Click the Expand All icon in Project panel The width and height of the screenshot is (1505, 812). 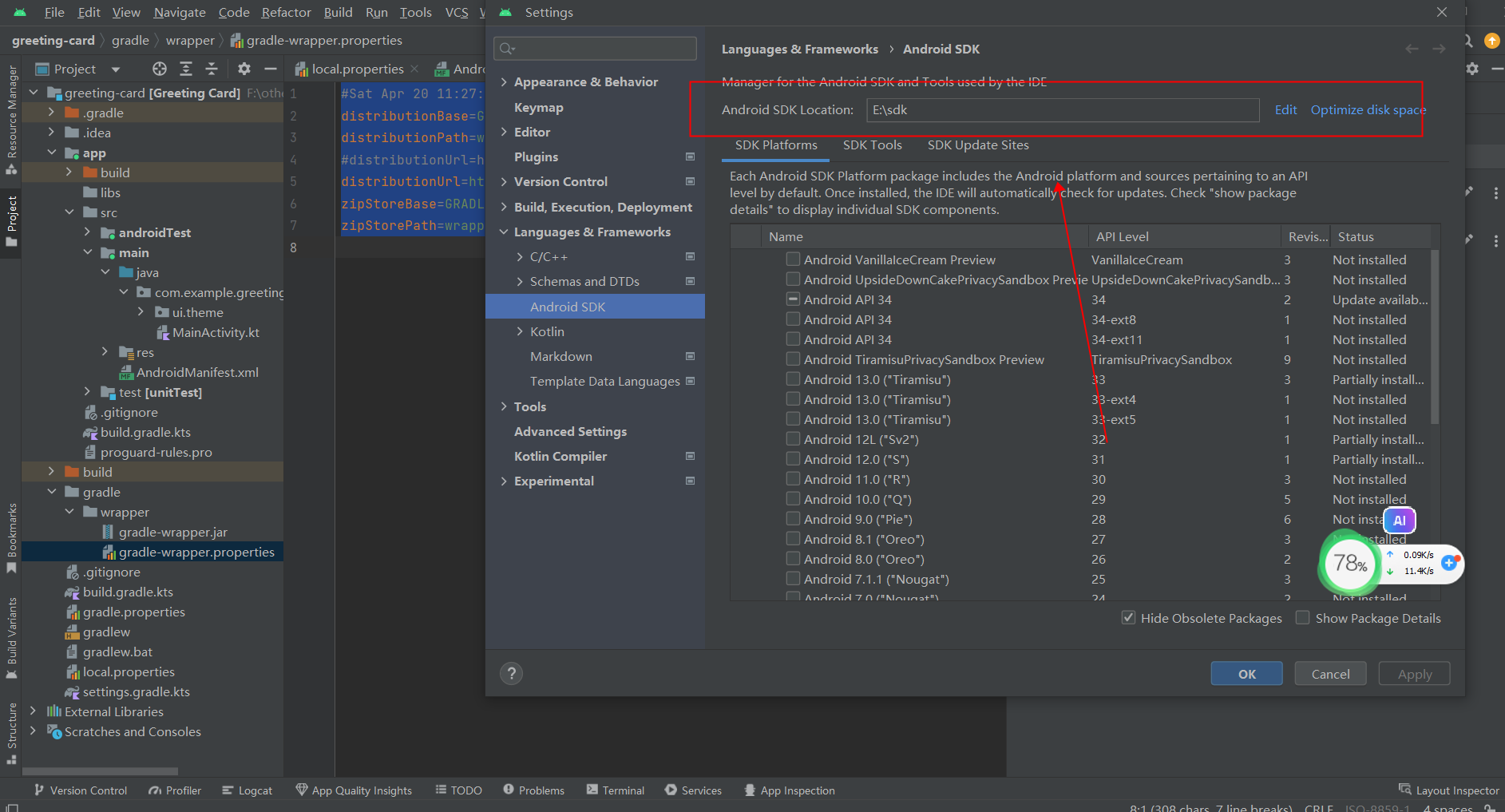tap(186, 69)
